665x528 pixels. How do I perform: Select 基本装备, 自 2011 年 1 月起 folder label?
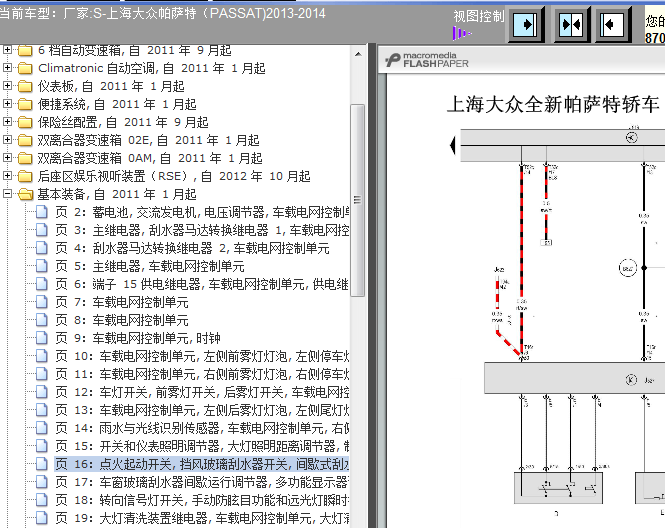(x=117, y=195)
